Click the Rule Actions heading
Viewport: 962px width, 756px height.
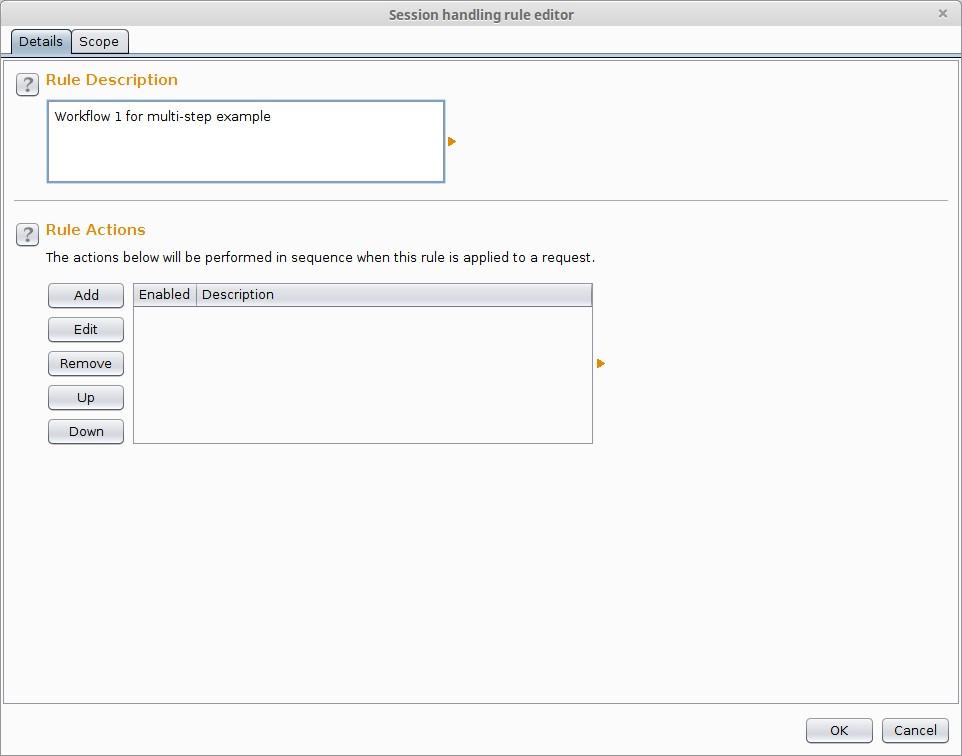pyautogui.click(x=96, y=230)
